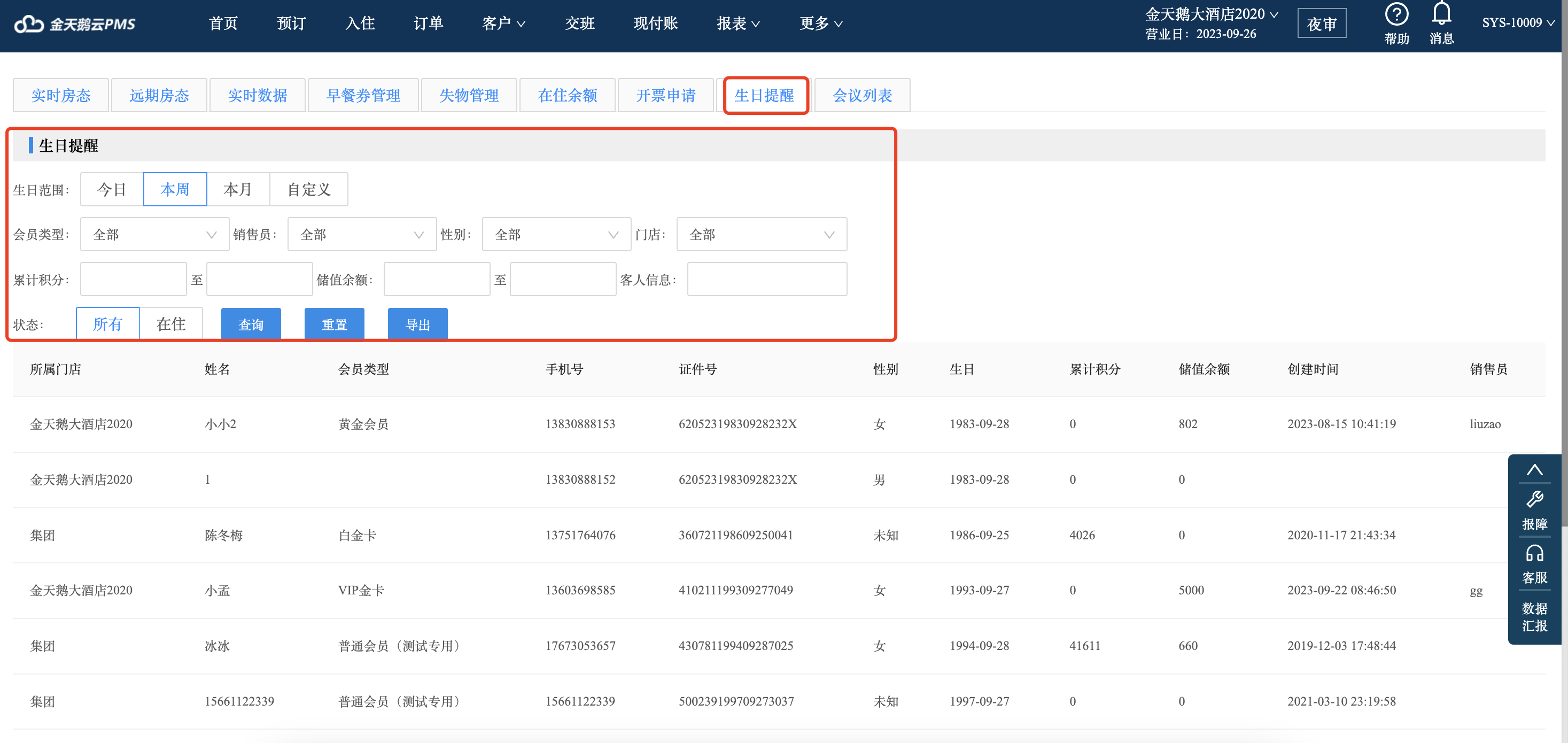Switch to 失物管理 tab
The height and width of the screenshot is (743, 1568).
click(469, 95)
